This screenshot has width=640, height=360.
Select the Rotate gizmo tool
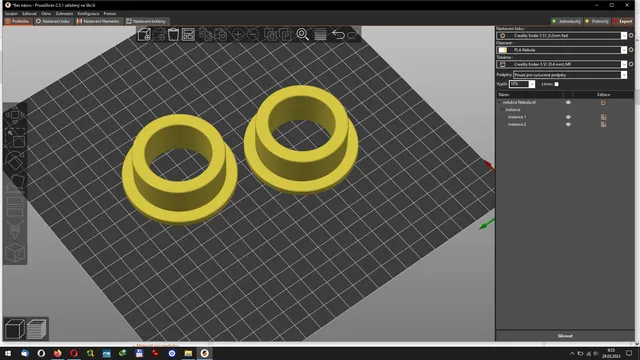click(x=16, y=161)
